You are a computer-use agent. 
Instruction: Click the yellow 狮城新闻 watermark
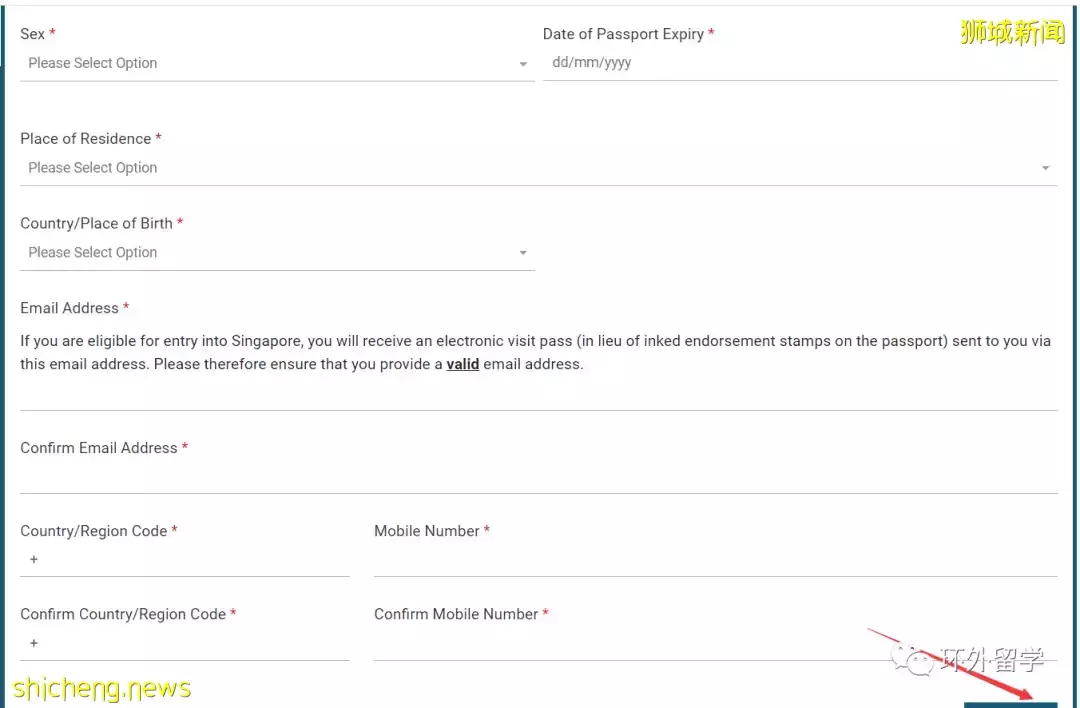1012,32
